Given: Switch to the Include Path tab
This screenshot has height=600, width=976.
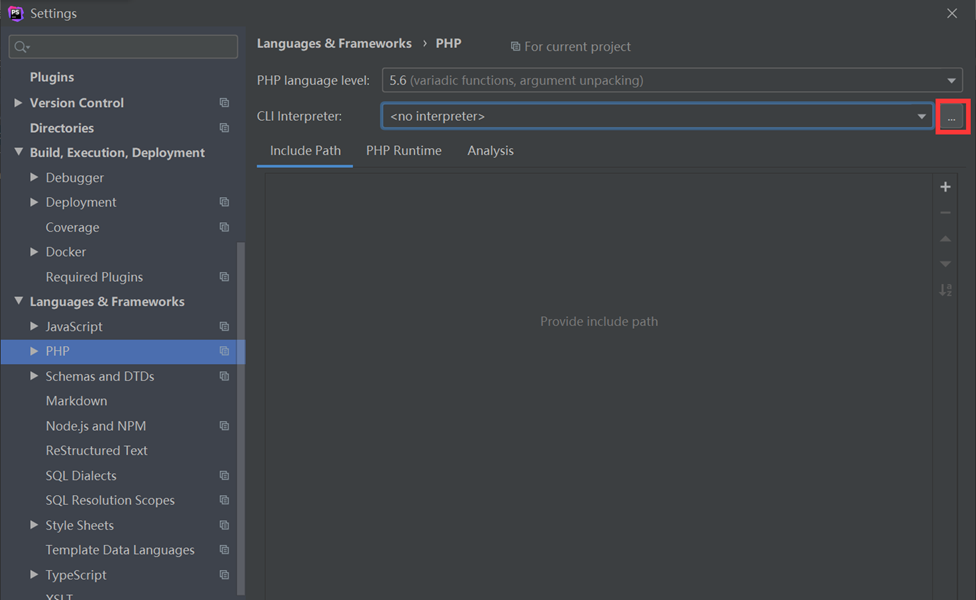Looking at the screenshot, I should click(x=305, y=151).
